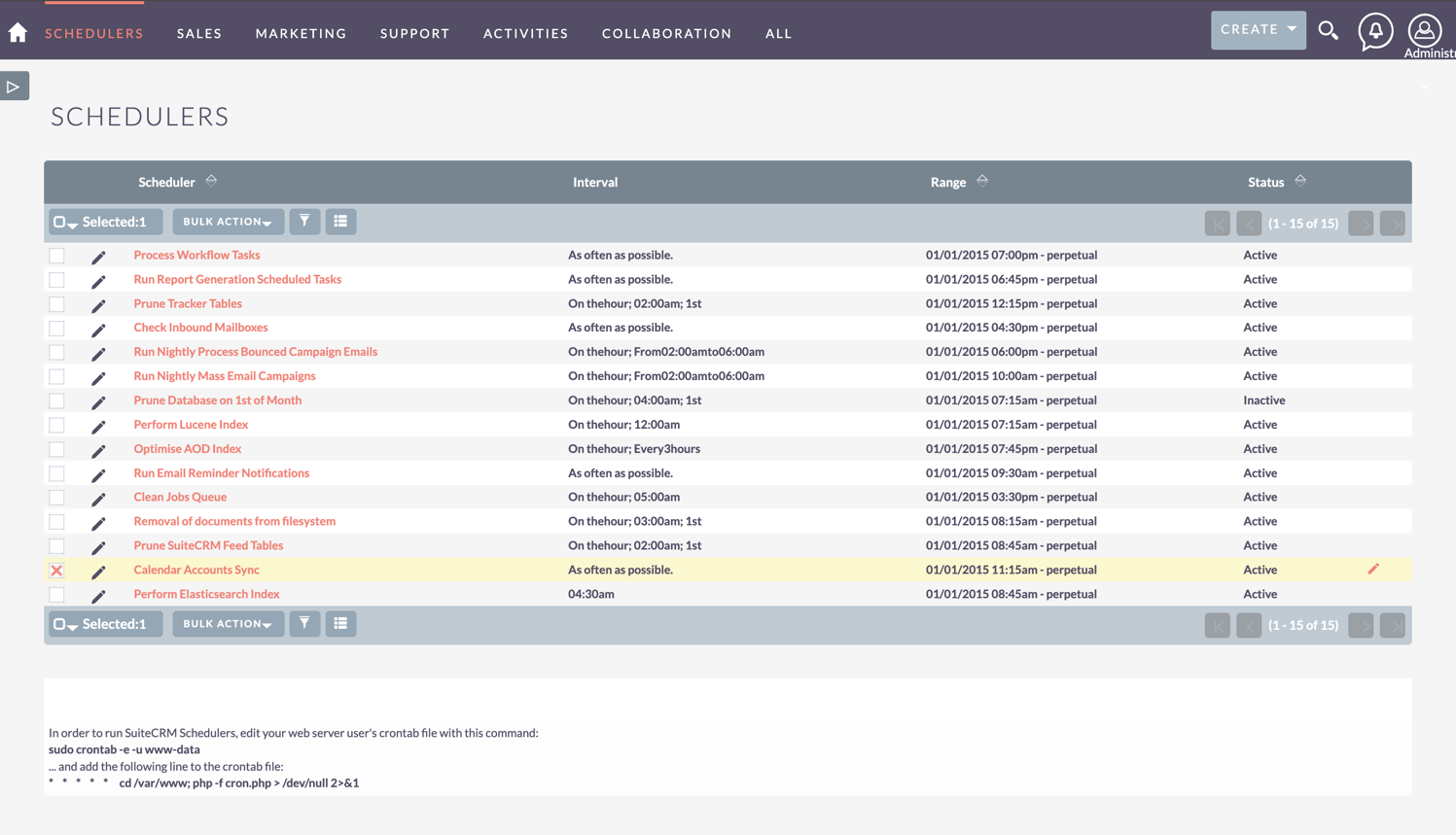Screen dimensions: 1456x835
Task: Sort the list by the Status column arrow
Action: tap(1298, 180)
